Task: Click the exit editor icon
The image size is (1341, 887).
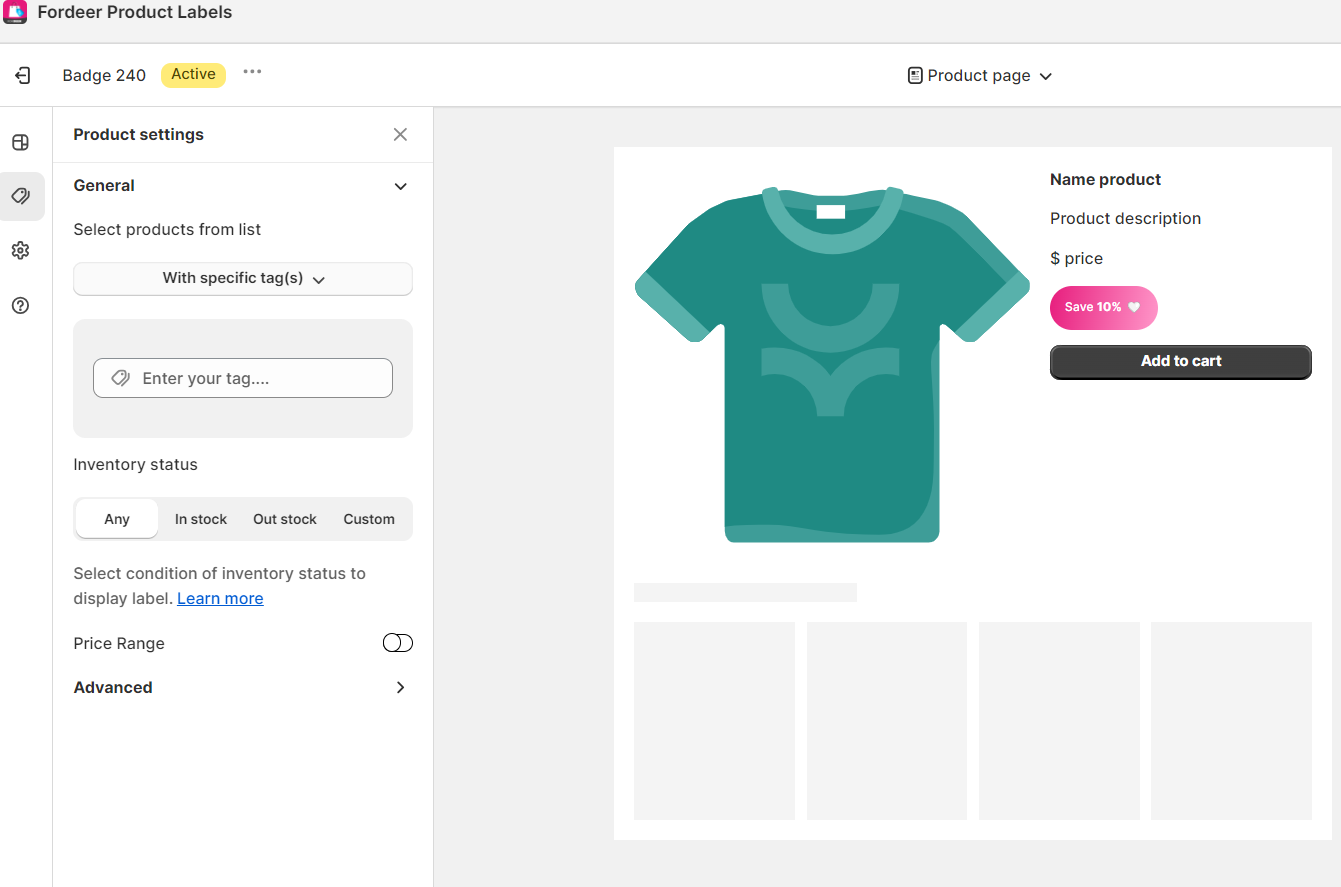Action: (22, 75)
